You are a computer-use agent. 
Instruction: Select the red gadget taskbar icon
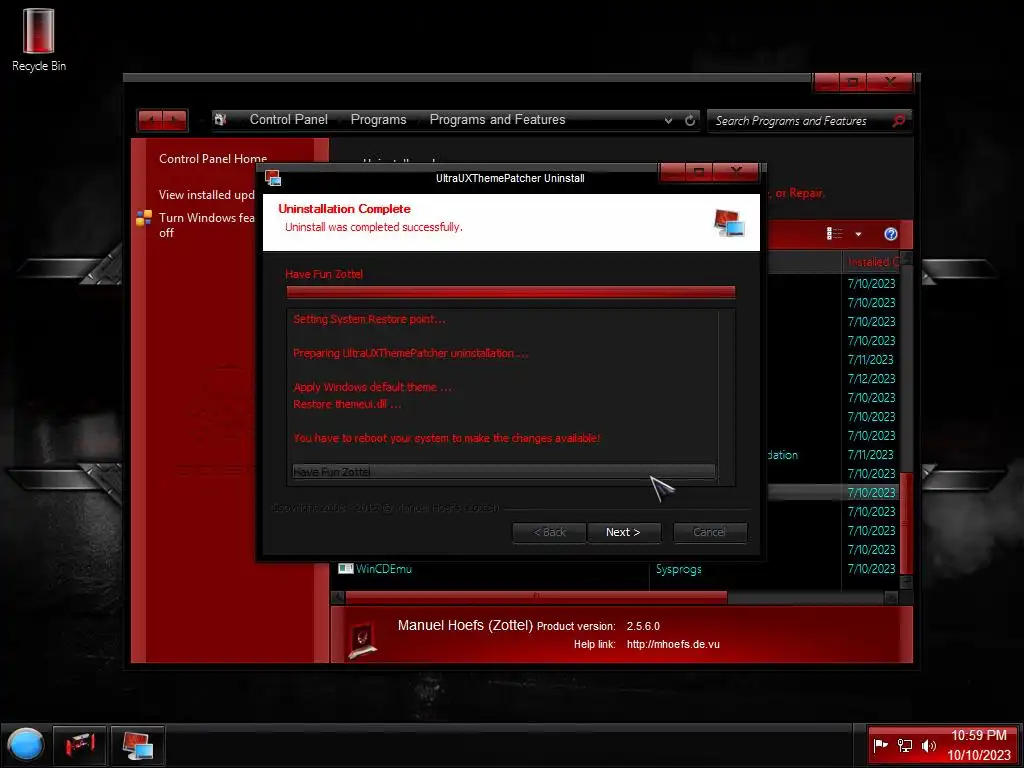pos(80,744)
